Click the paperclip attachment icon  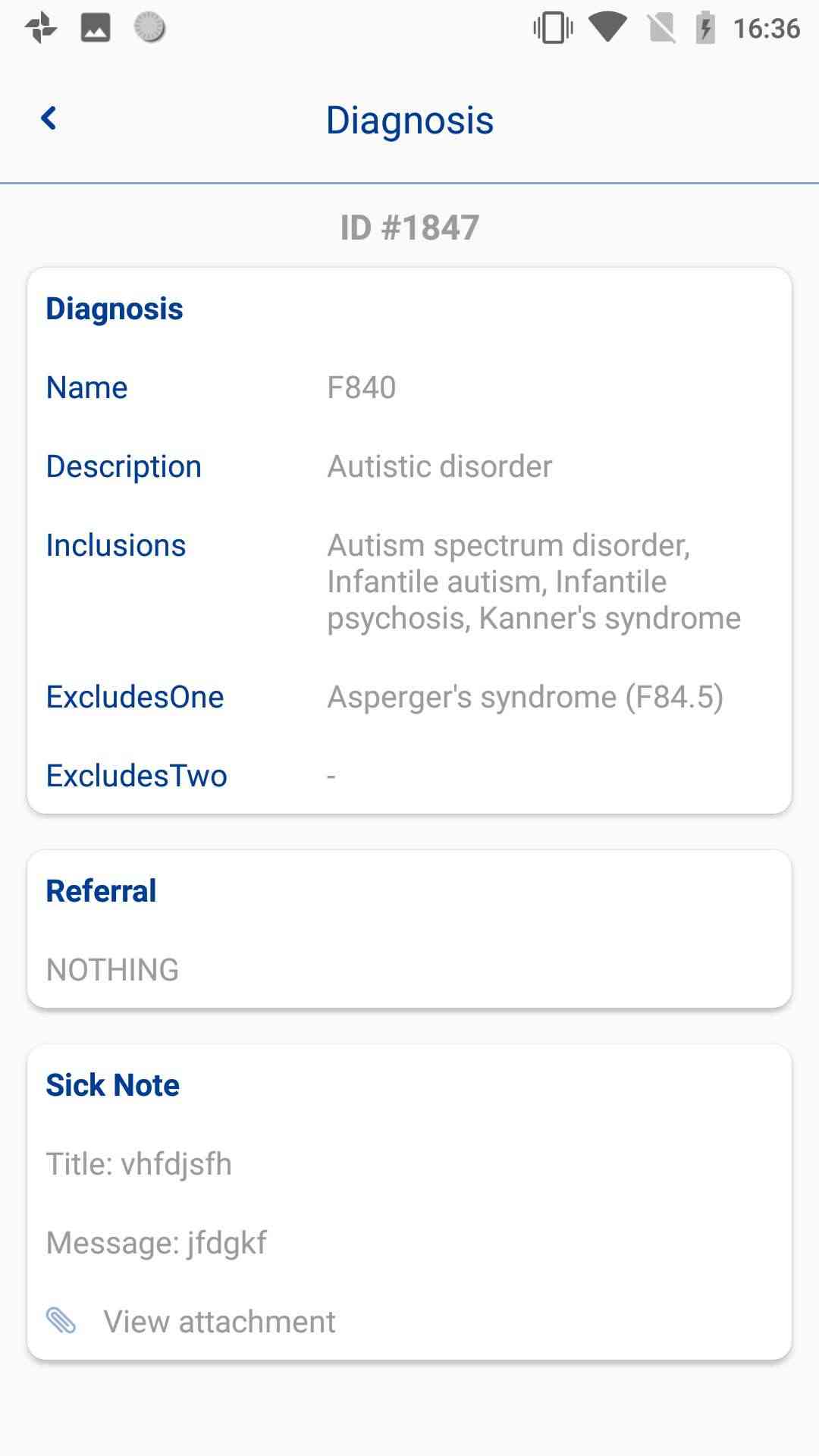pos(61,1320)
